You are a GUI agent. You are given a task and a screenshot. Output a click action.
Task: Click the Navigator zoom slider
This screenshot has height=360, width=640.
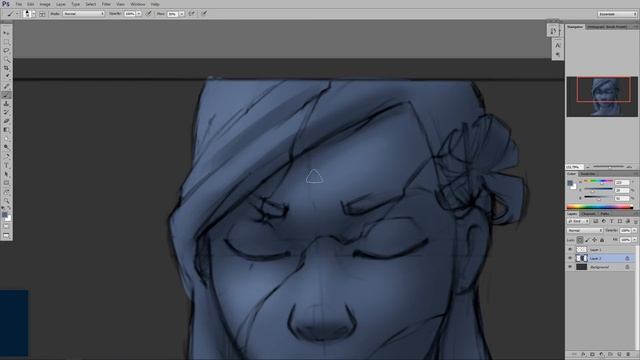[609, 167]
